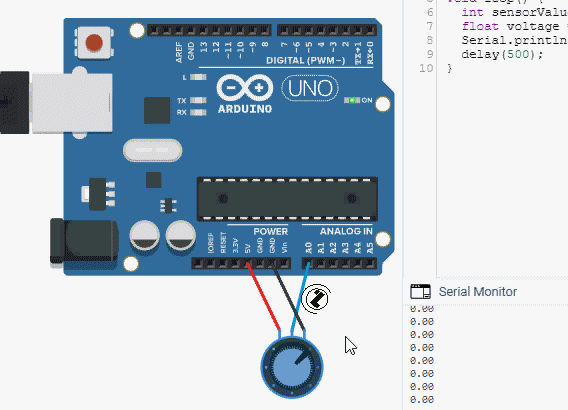Click the ATmega microcontroller chip
568x410 pixels.
[x=287, y=199]
